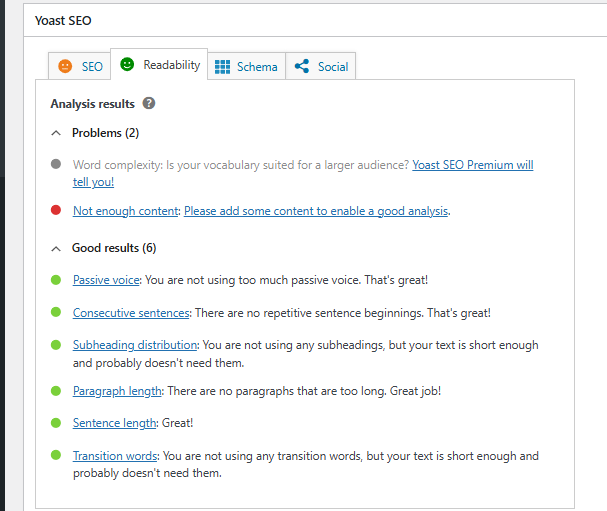Collapse the Problems (2) section
Screen dimensions: 607x511
(55, 133)
